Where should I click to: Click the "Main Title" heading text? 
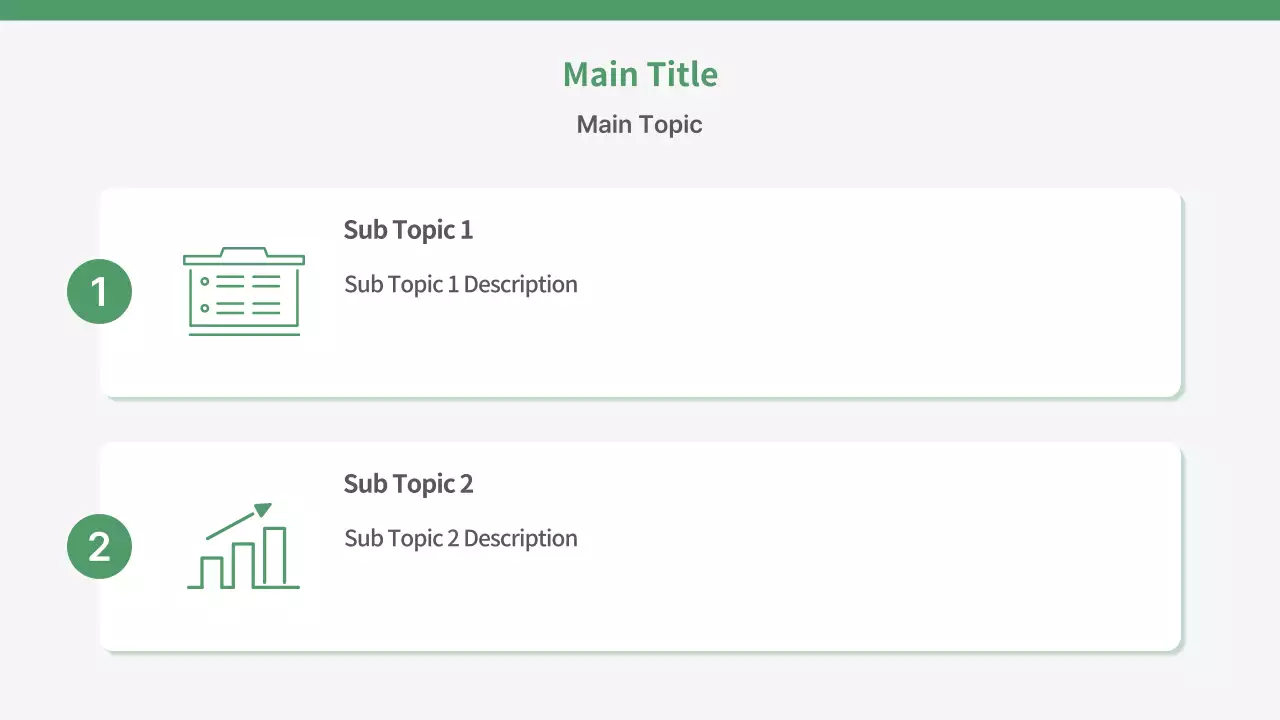640,75
